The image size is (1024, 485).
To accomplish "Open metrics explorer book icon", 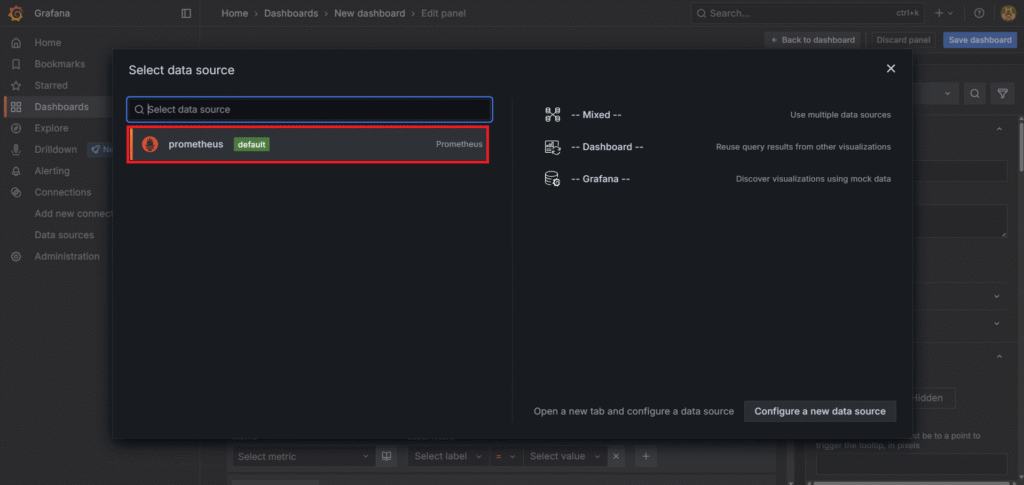I will [386, 456].
